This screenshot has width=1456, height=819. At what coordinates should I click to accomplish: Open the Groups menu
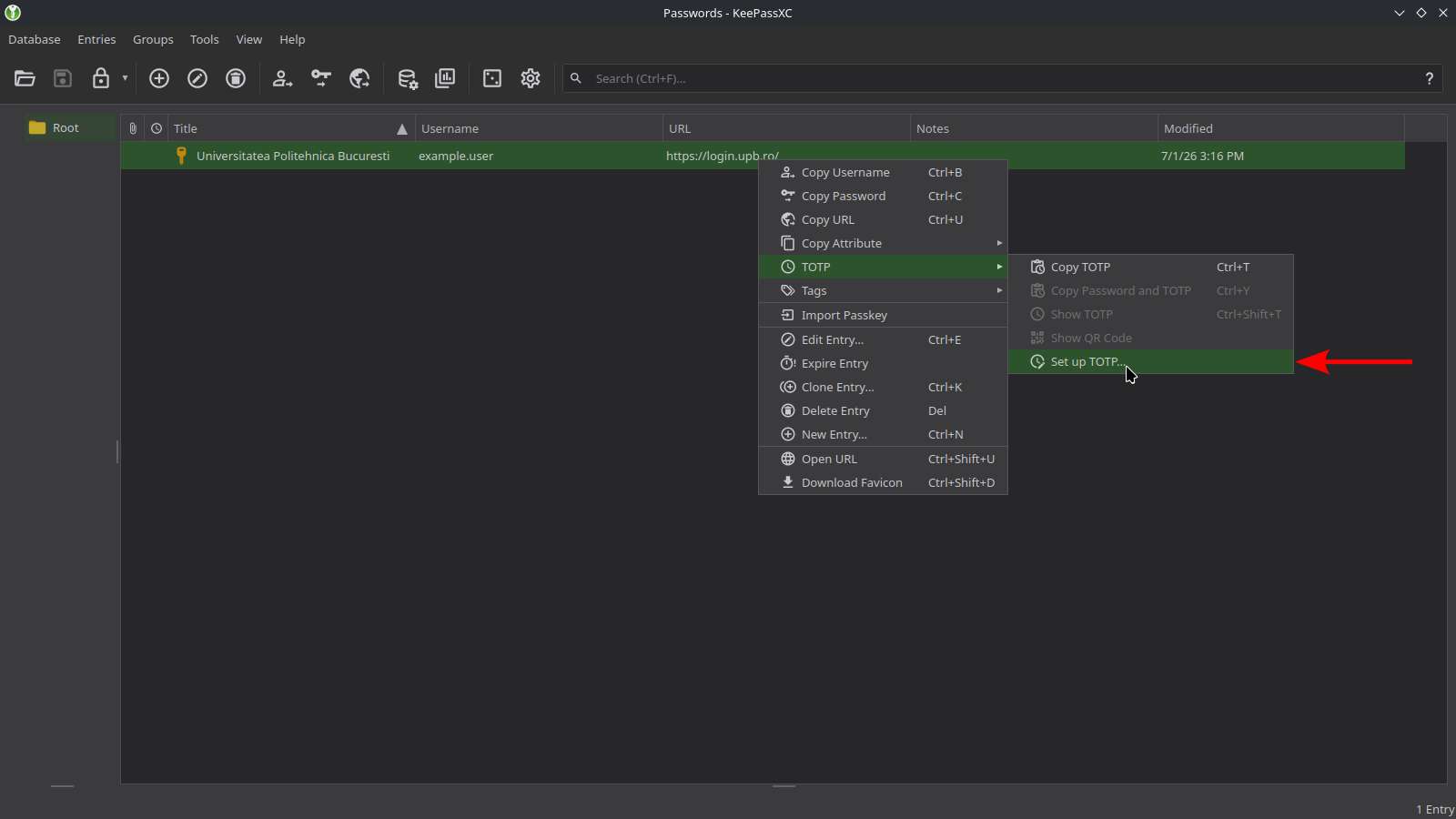(153, 39)
